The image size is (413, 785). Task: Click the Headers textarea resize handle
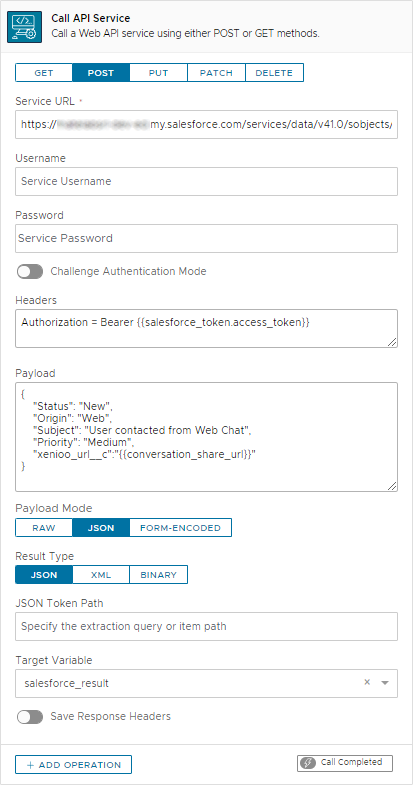(x=392, y=342)
